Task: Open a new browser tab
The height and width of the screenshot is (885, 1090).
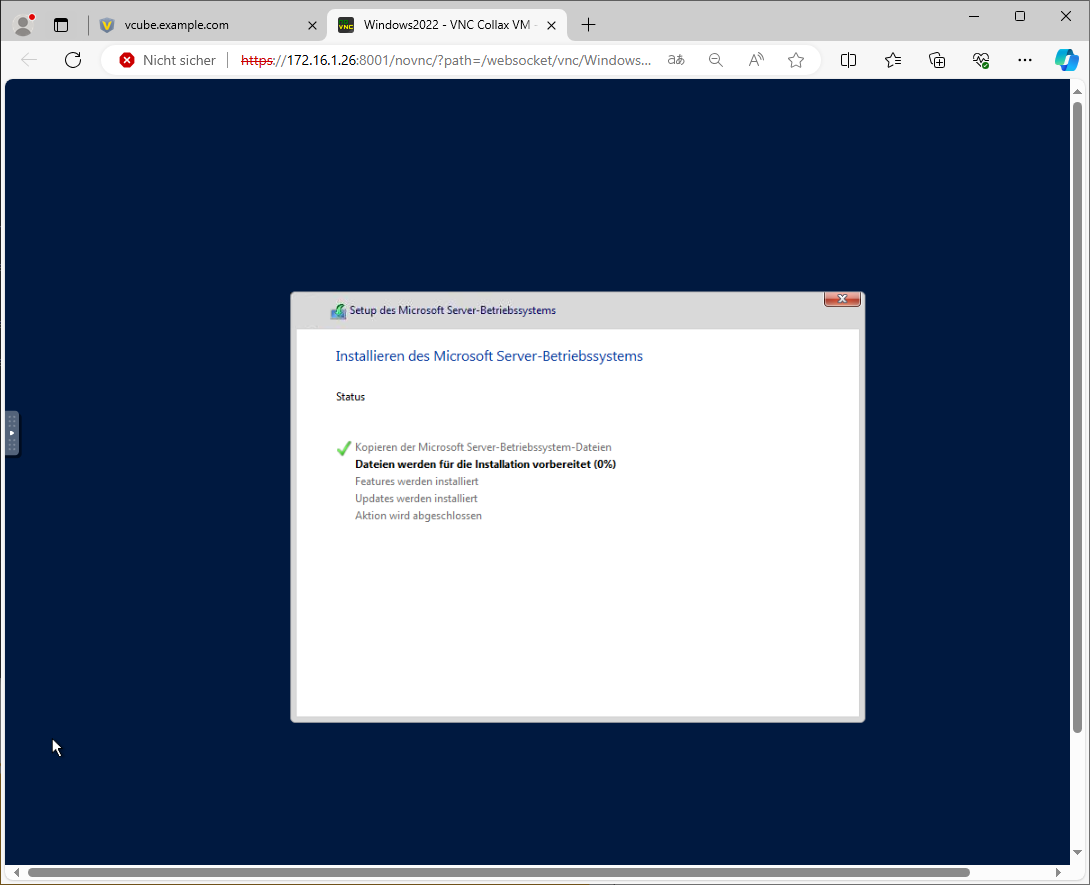Action: tap(588, 25)
